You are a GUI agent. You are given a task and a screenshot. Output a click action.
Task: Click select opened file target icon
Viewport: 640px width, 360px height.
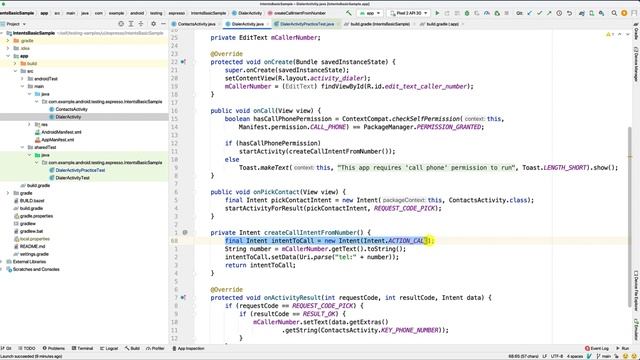tap(121, 24)
